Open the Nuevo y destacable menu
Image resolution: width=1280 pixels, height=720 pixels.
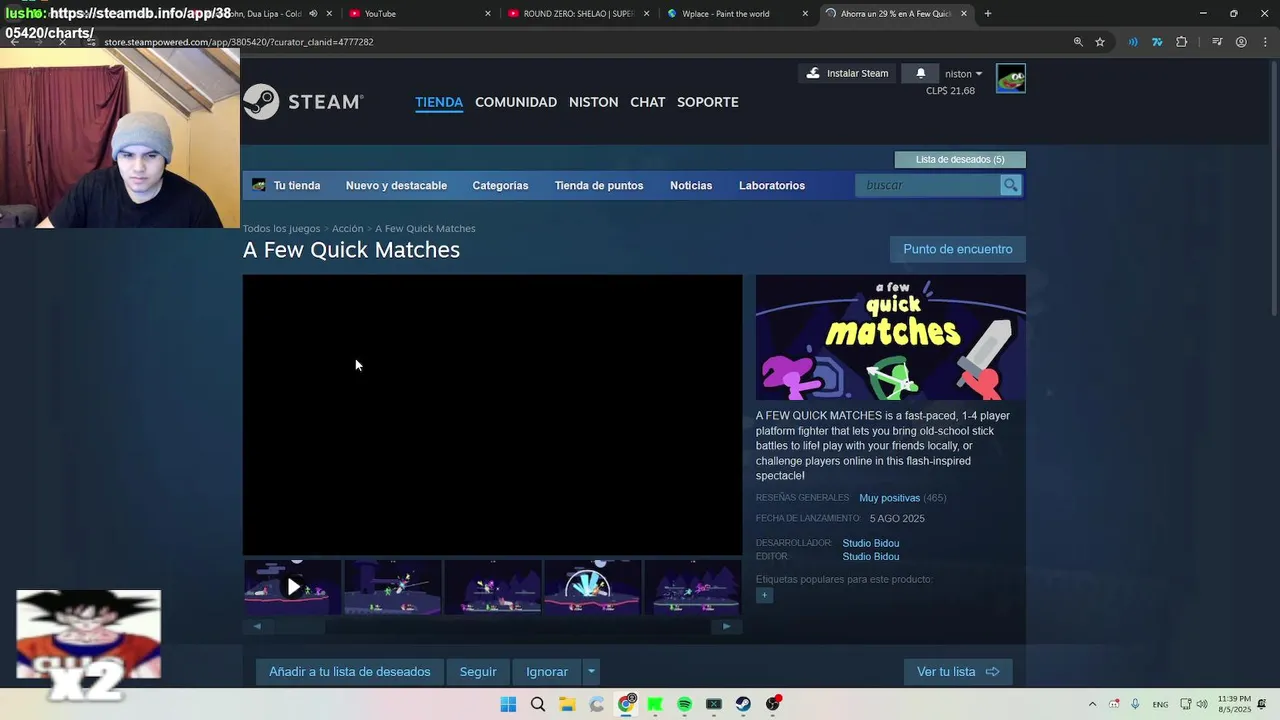click(396, 185)
